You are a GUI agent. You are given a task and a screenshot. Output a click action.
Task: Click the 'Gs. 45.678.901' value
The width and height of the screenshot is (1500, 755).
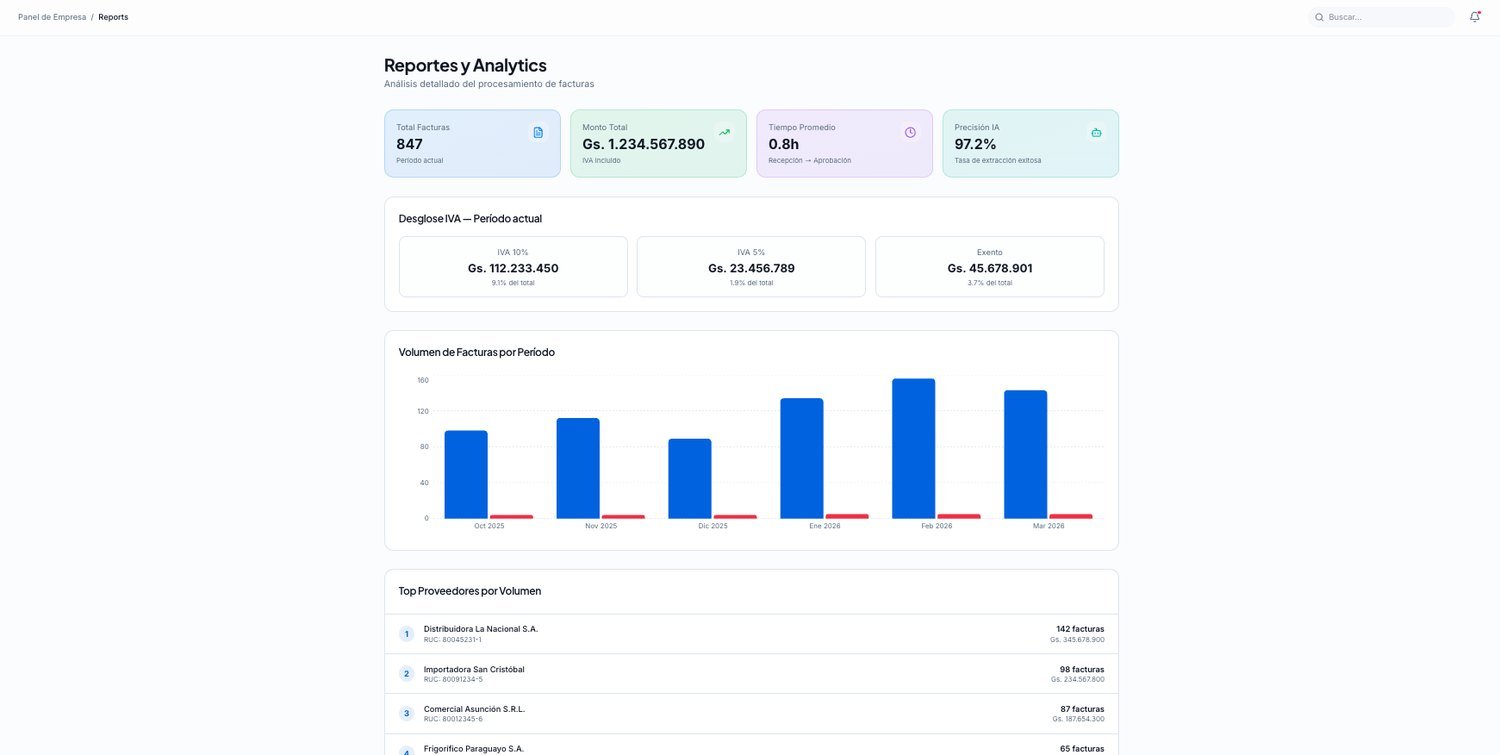click(990, 268)
